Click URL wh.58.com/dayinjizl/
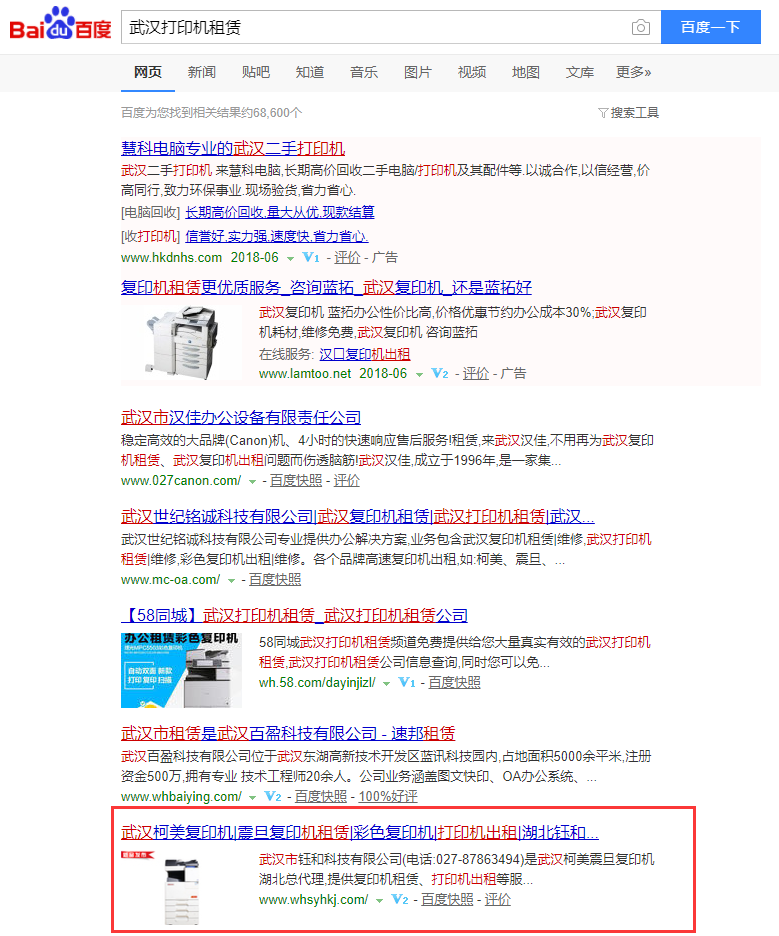 coord(317,682)
